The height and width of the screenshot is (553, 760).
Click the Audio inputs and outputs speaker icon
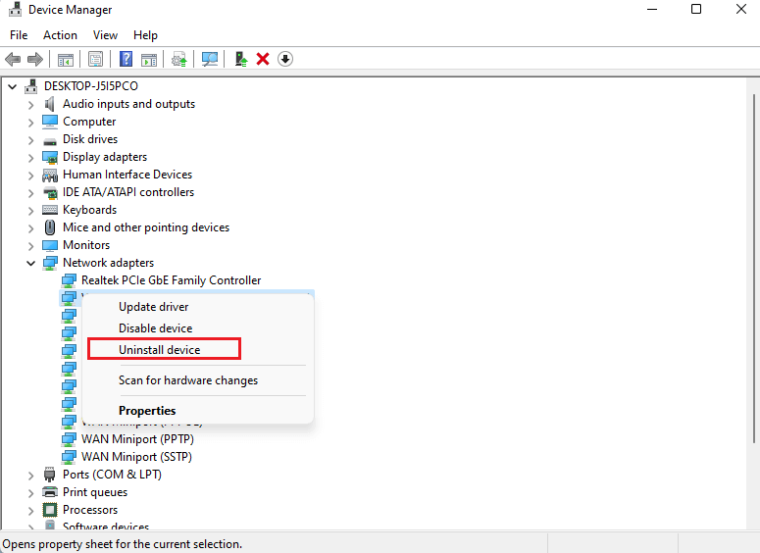click(49, 104)
